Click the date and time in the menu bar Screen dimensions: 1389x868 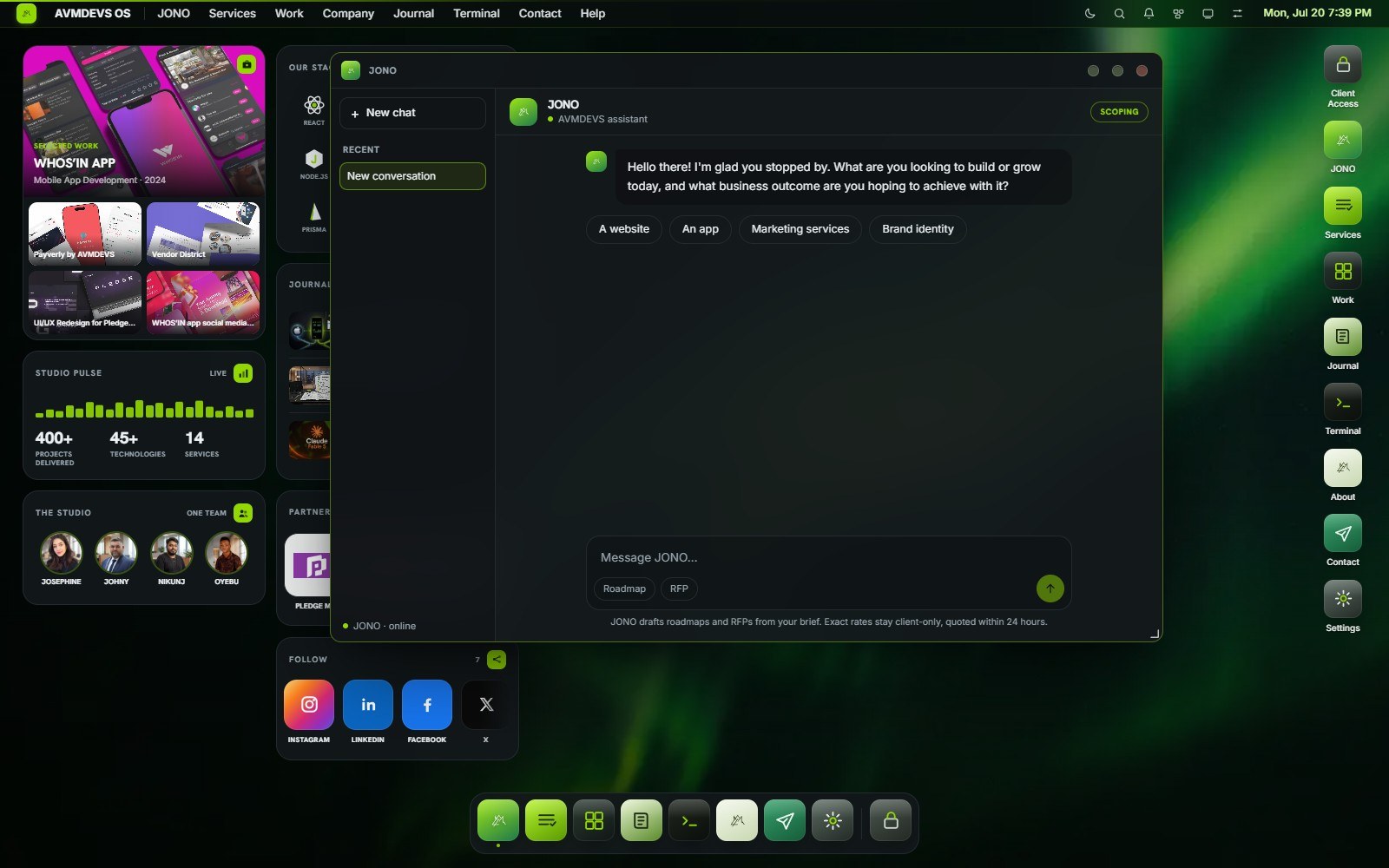pyautogui.click(x=1317, y=13)
